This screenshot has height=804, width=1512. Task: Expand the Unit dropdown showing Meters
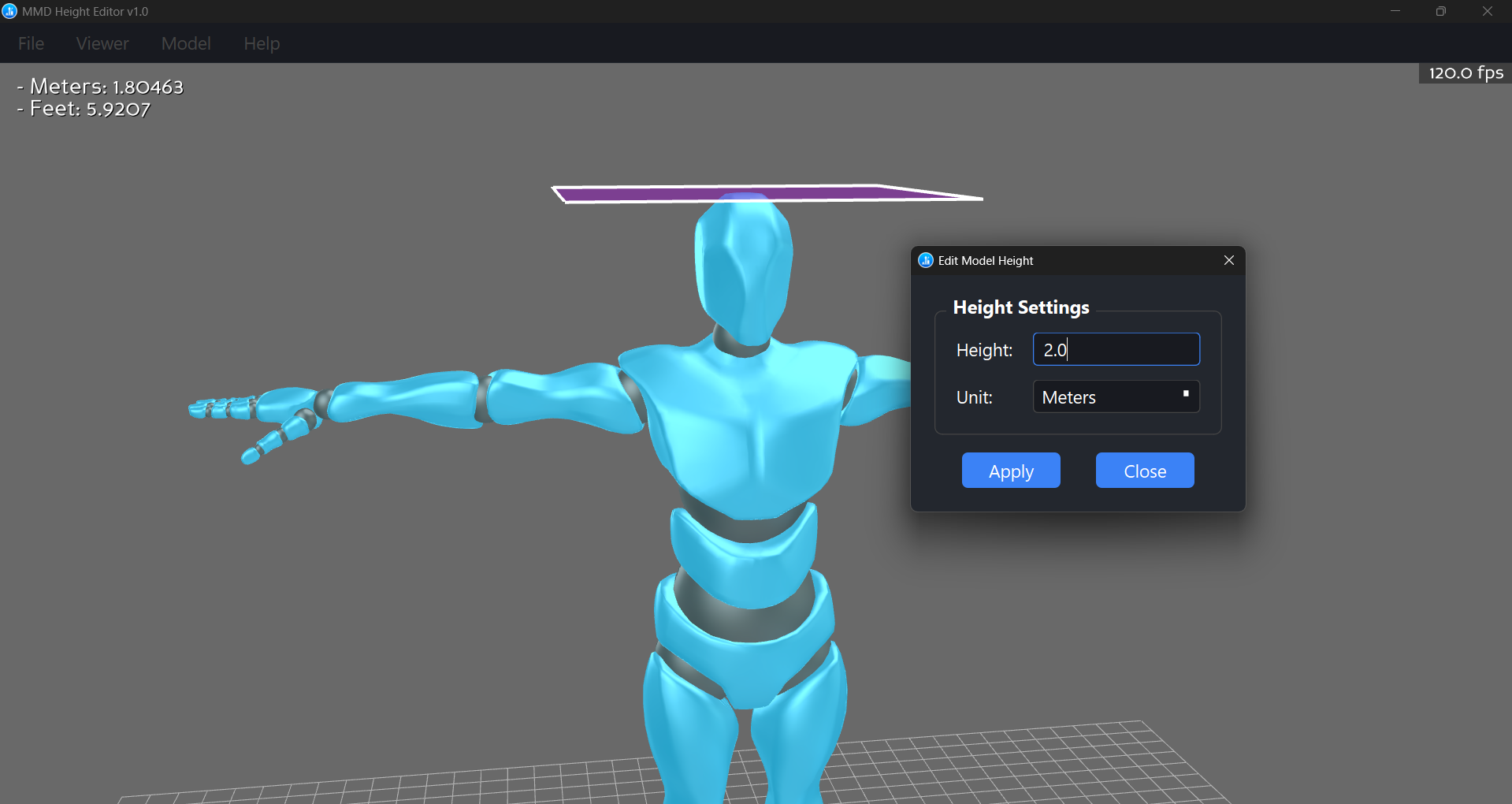[x=1116, y=396]
